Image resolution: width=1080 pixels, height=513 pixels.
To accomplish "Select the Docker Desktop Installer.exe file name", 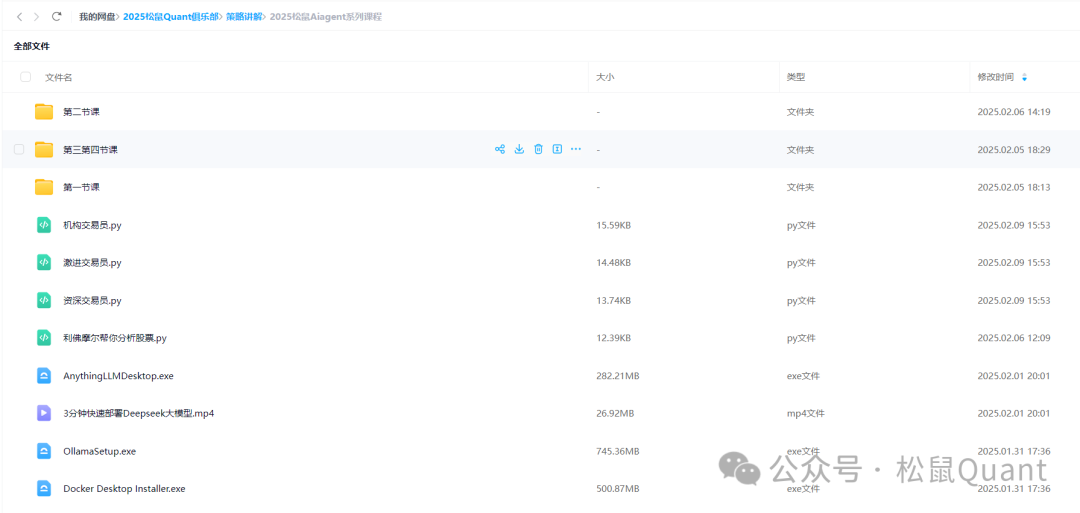I will click(124, 489).
